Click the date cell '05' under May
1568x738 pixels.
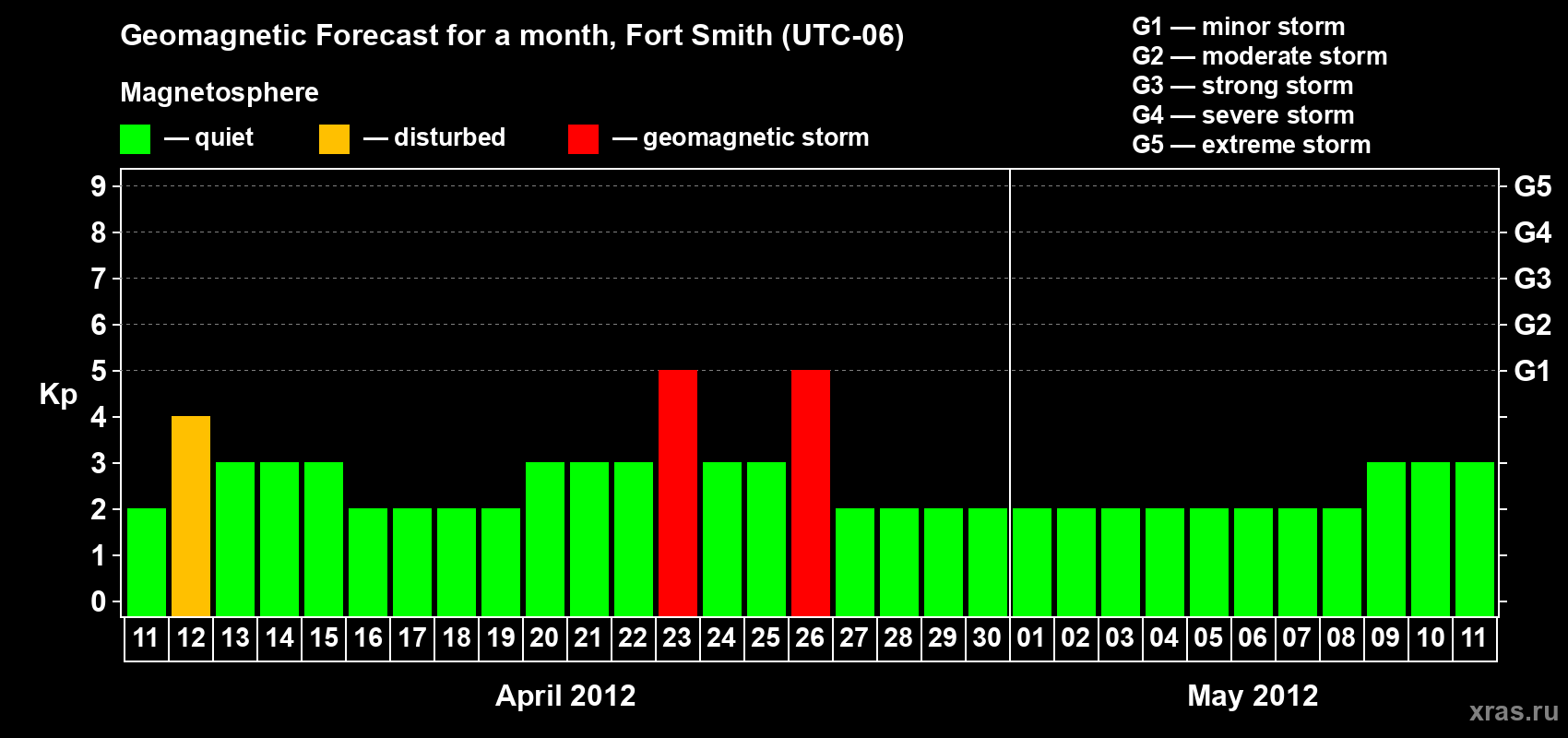click(x=1209, y=638)
